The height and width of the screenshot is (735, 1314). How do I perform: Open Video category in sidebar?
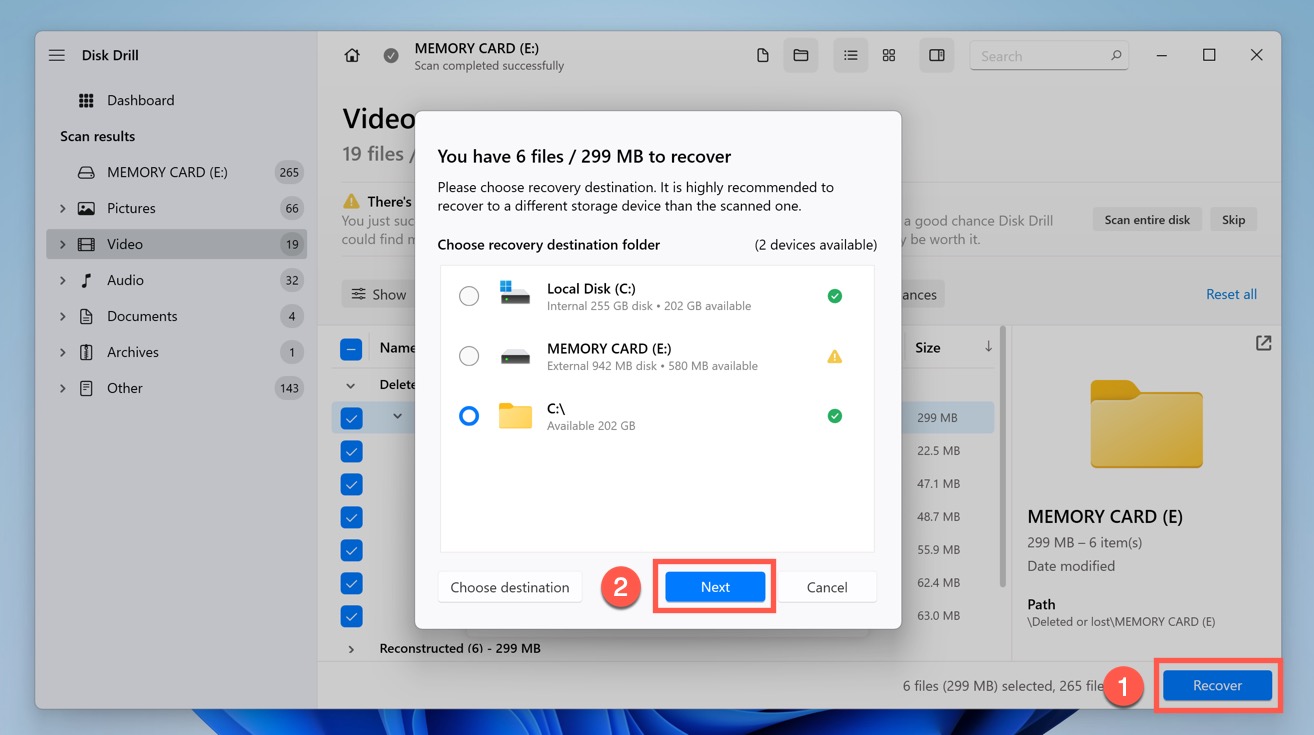(176, 244)
